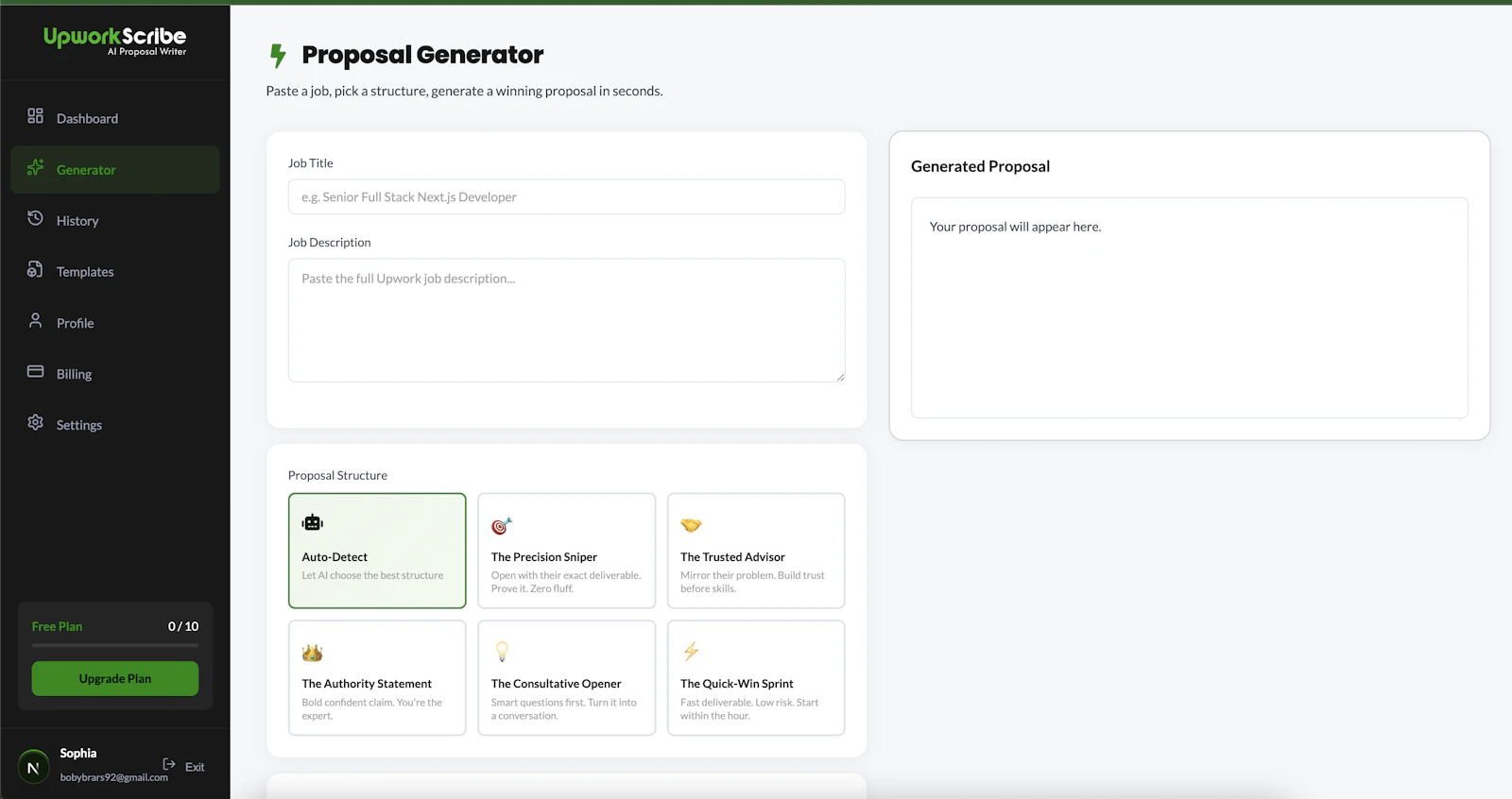The width and height of the screenshot is (1512, 799).
Task: Click the robot icon on Auto-Detect card
Action: click(x=313, y=522)
